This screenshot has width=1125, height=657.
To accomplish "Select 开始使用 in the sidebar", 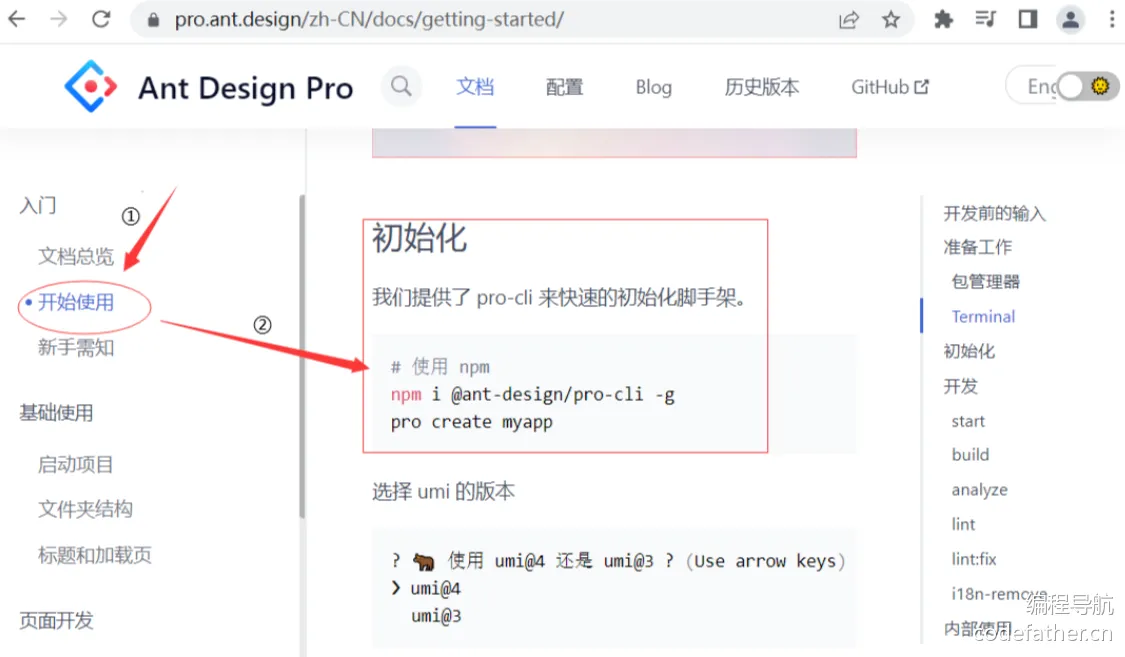I will click(76, 302).
